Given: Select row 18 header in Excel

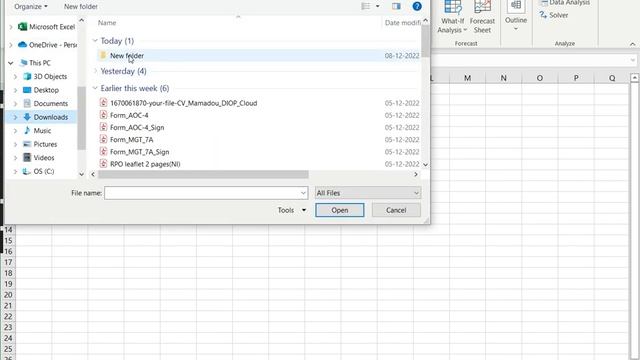Looking at the screenshot, I should 8,273.
